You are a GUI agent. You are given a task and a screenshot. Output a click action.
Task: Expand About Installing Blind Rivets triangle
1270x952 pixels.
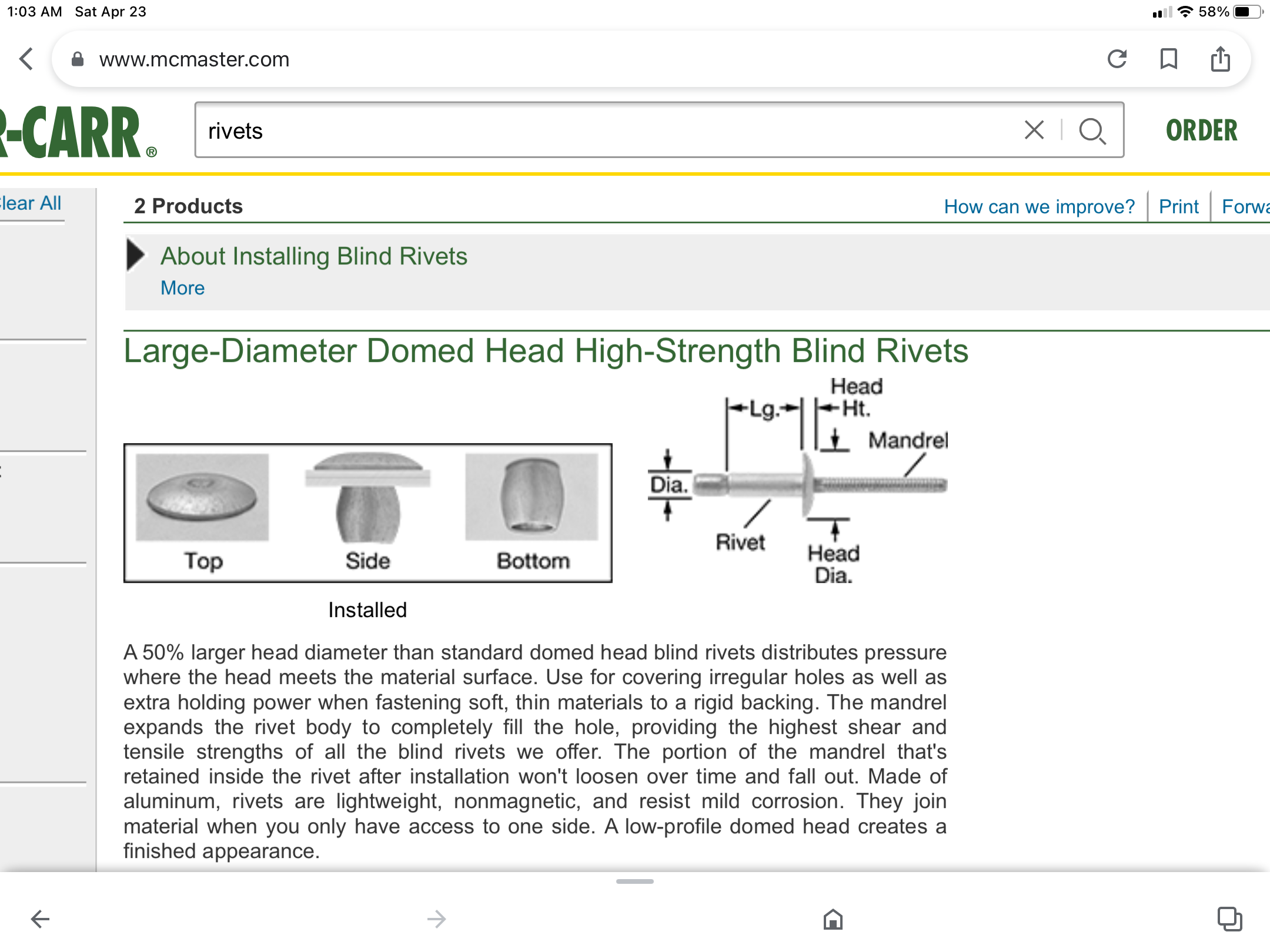[136, 255]
